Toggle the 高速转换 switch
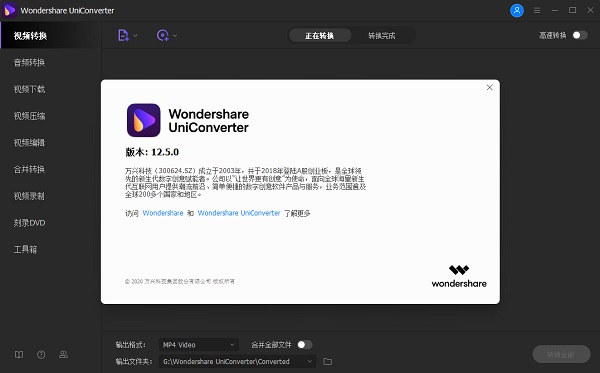Screen dimensions: 600x373 coord(580,35)
